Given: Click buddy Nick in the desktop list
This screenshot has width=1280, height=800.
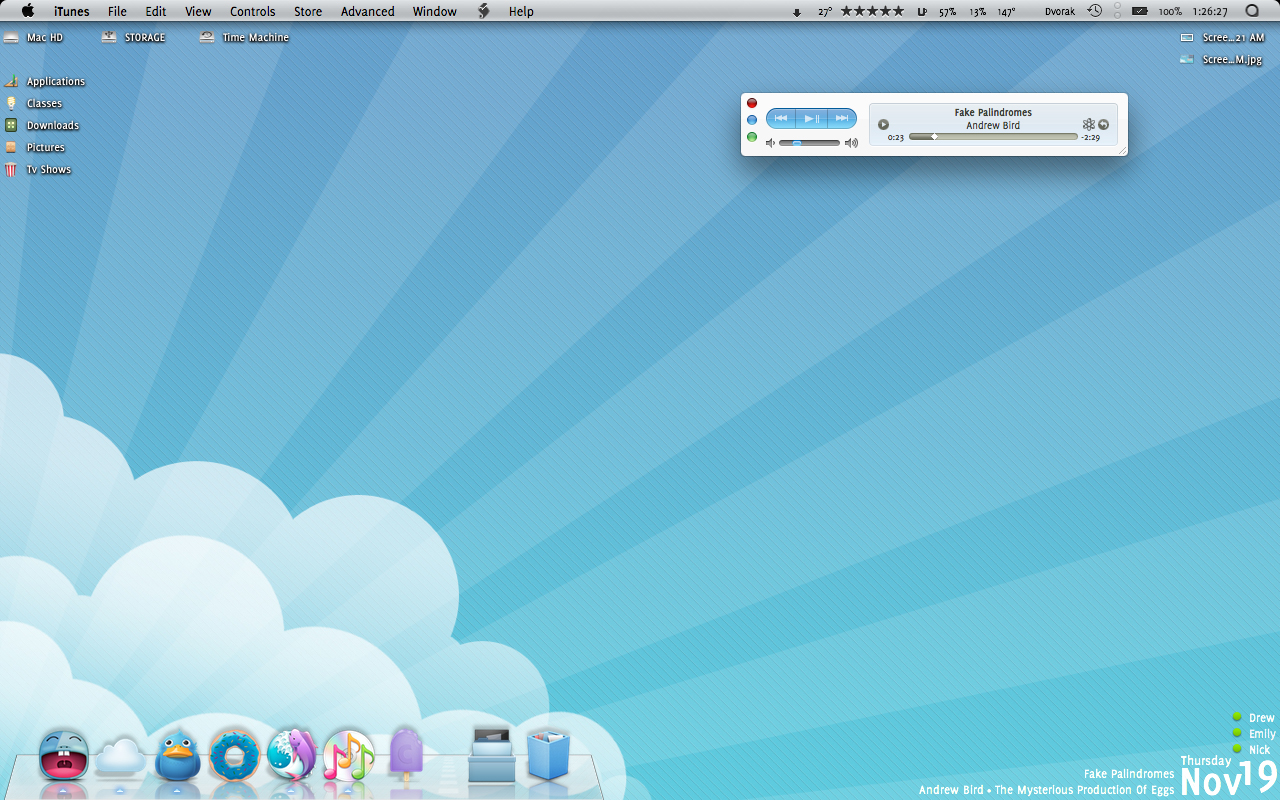Looking at the screenshot, I should pyautogui.click(x=1251, y=749).
